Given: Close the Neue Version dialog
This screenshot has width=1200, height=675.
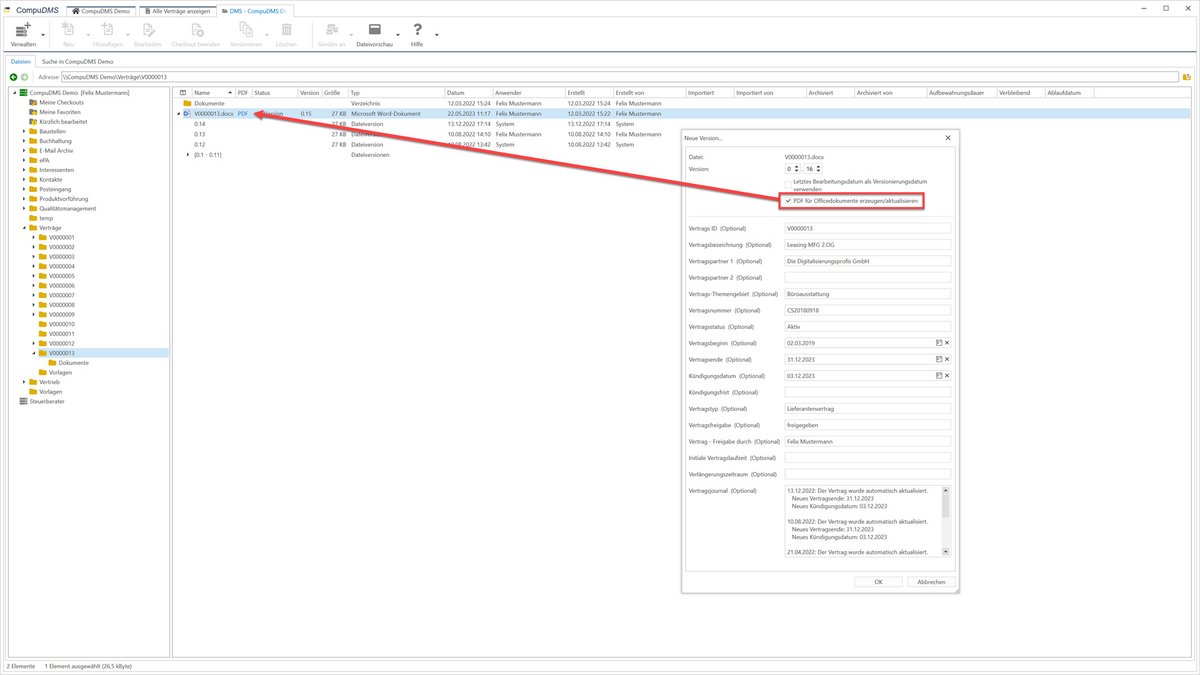Looking at the screenshot, I should (948, 137).
